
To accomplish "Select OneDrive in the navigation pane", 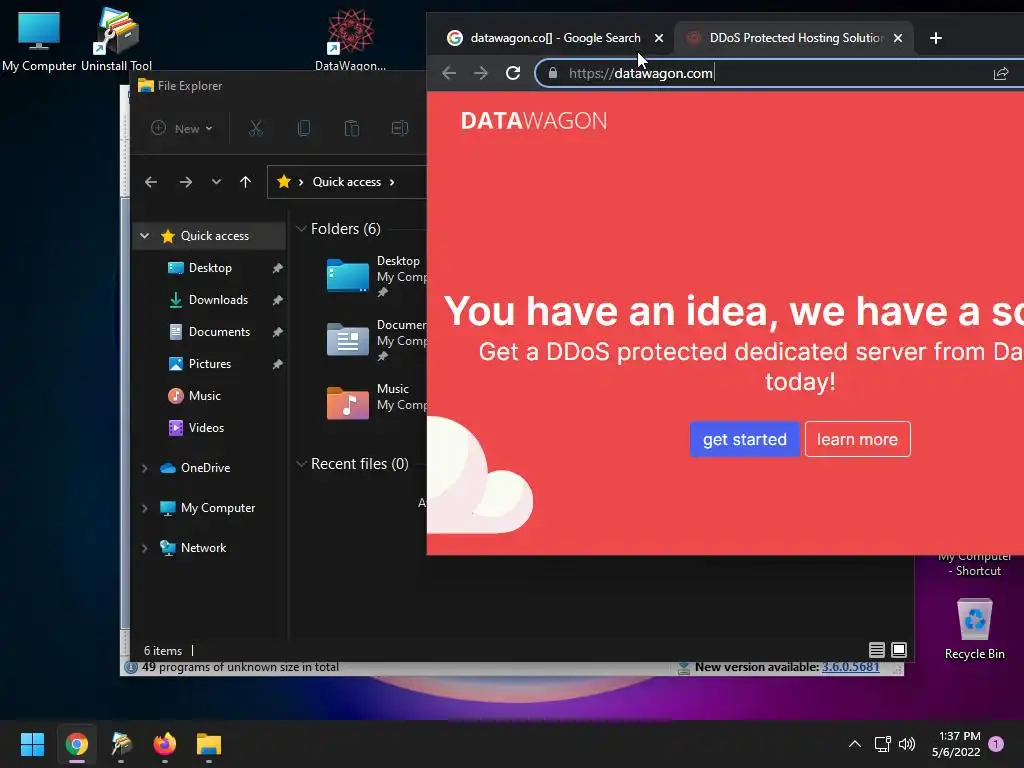I will click(x=205, y=468).
